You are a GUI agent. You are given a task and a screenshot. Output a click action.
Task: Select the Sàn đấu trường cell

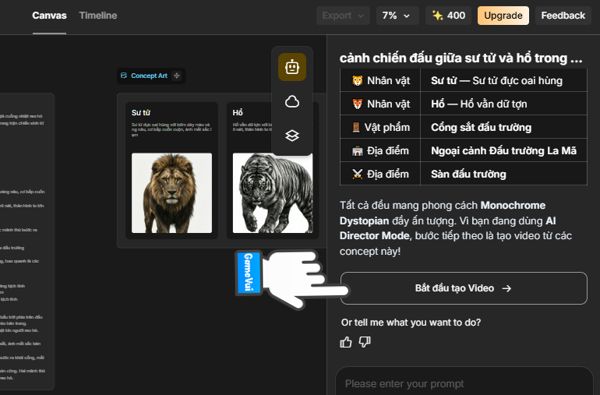click(x=504, y=174)
